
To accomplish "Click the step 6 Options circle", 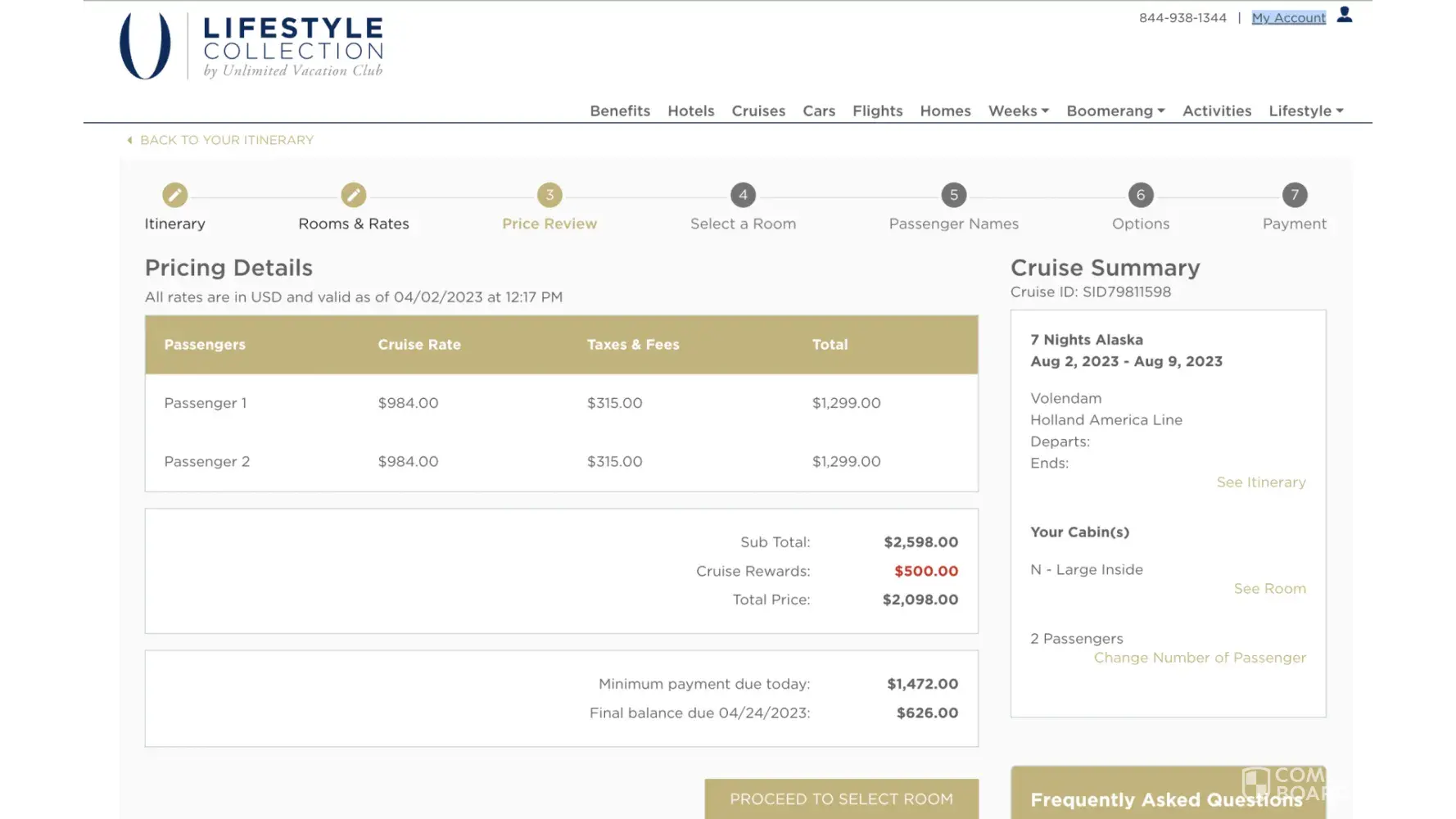I will (x=1141, y=195).
